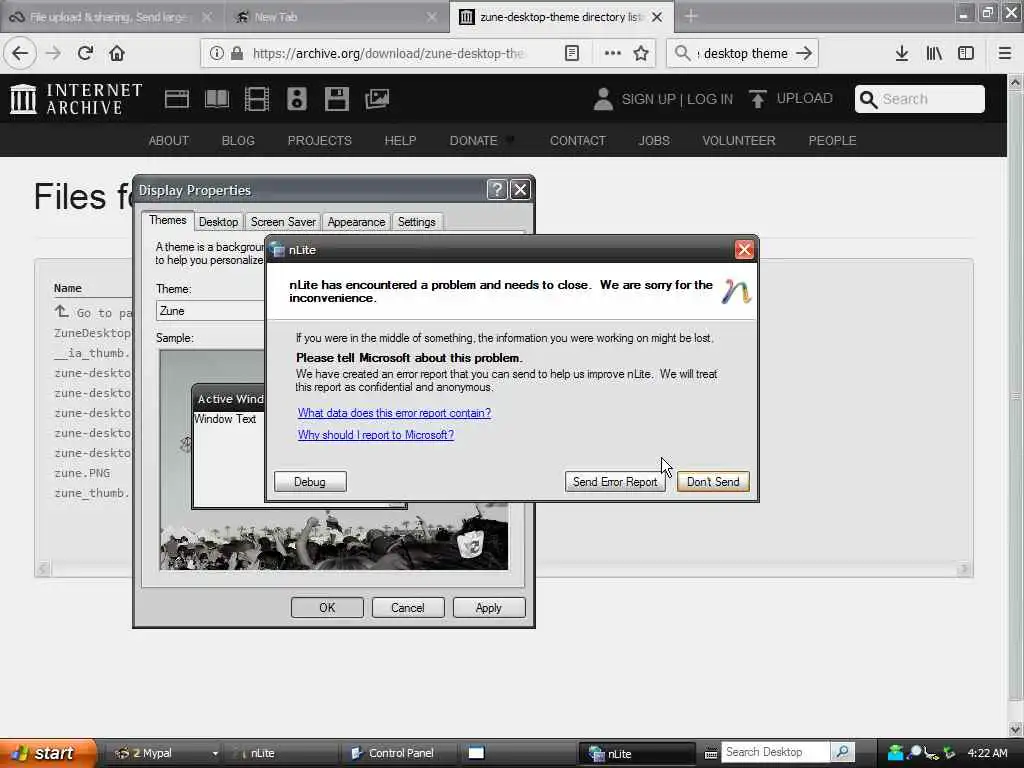Click the taskbar clock showing 4:22 AM
Image resolution: width=1024 pixels, height=768 pixels.
tap(987, 753)
